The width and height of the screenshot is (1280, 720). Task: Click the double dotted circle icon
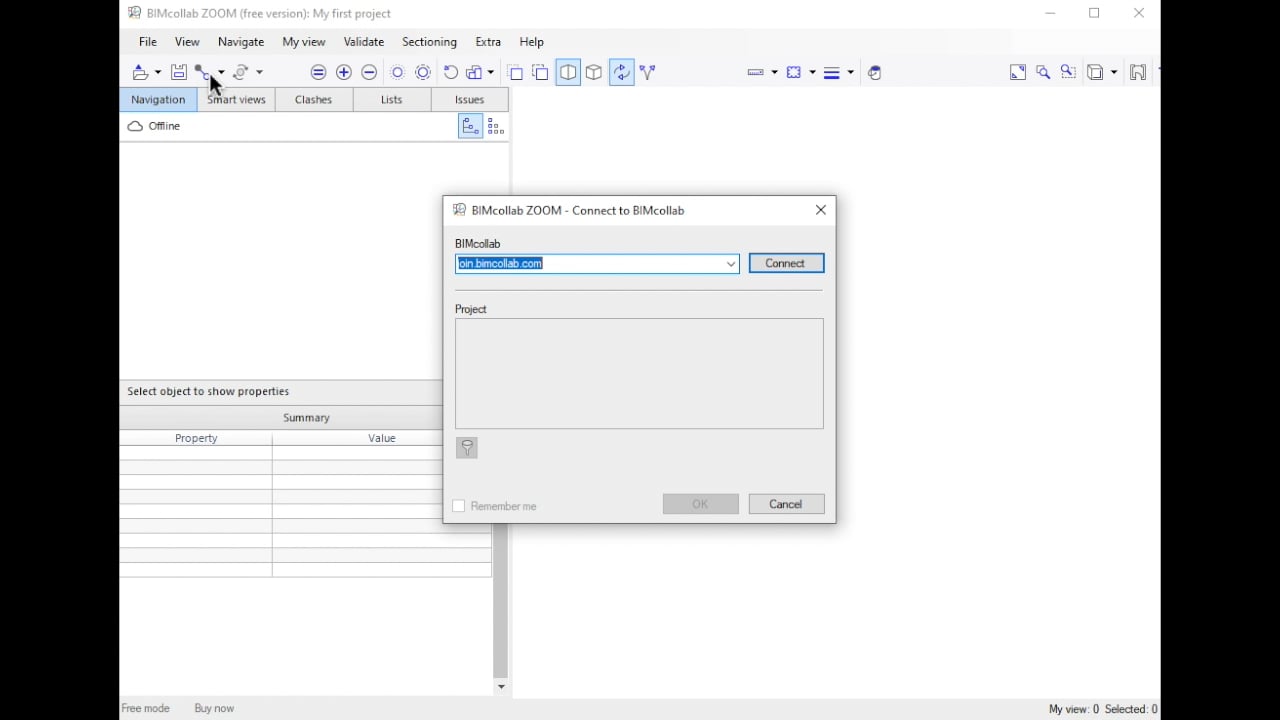[423, 72]
